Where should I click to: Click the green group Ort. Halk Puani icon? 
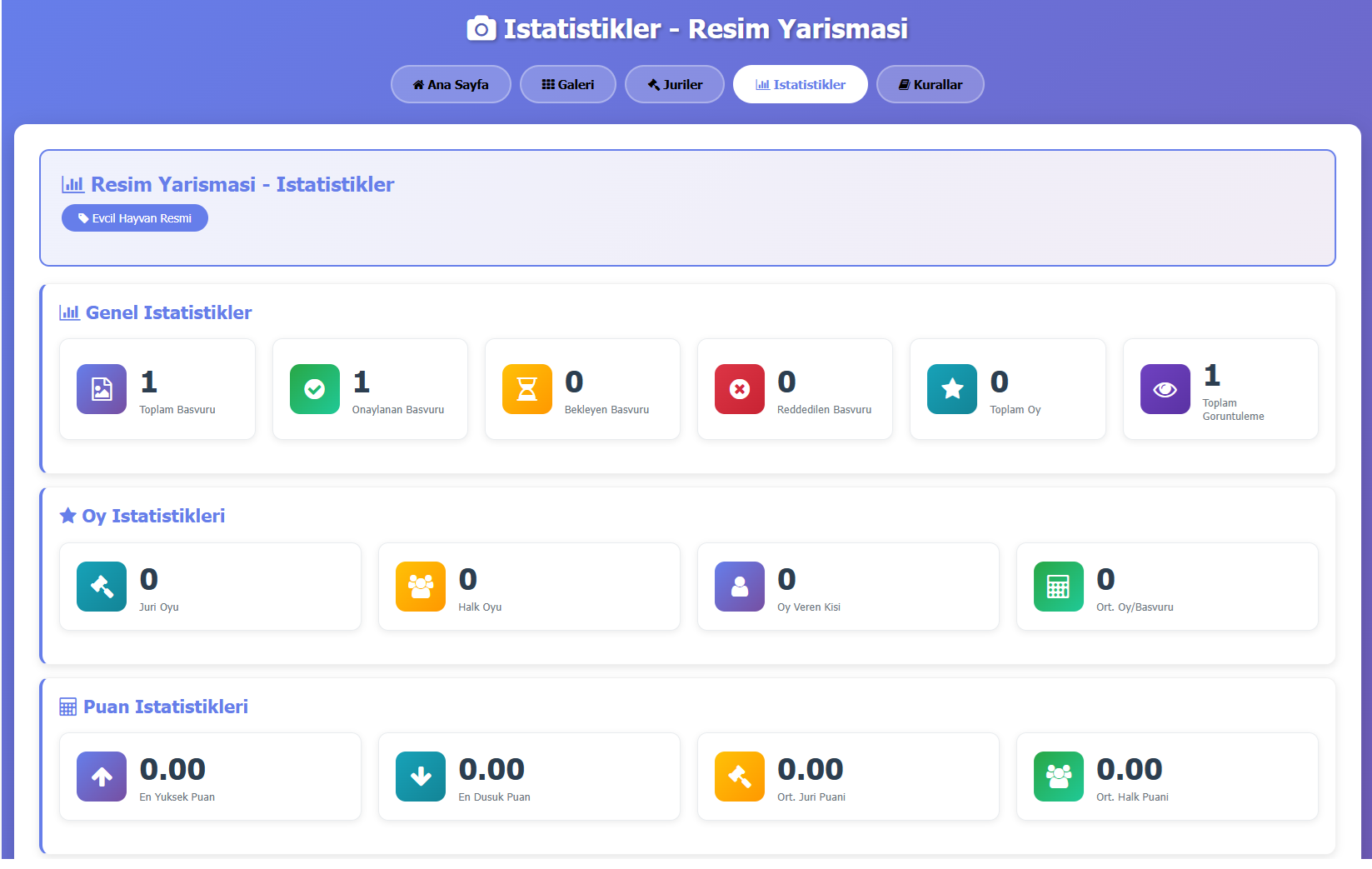click(x=1059, y=777)
